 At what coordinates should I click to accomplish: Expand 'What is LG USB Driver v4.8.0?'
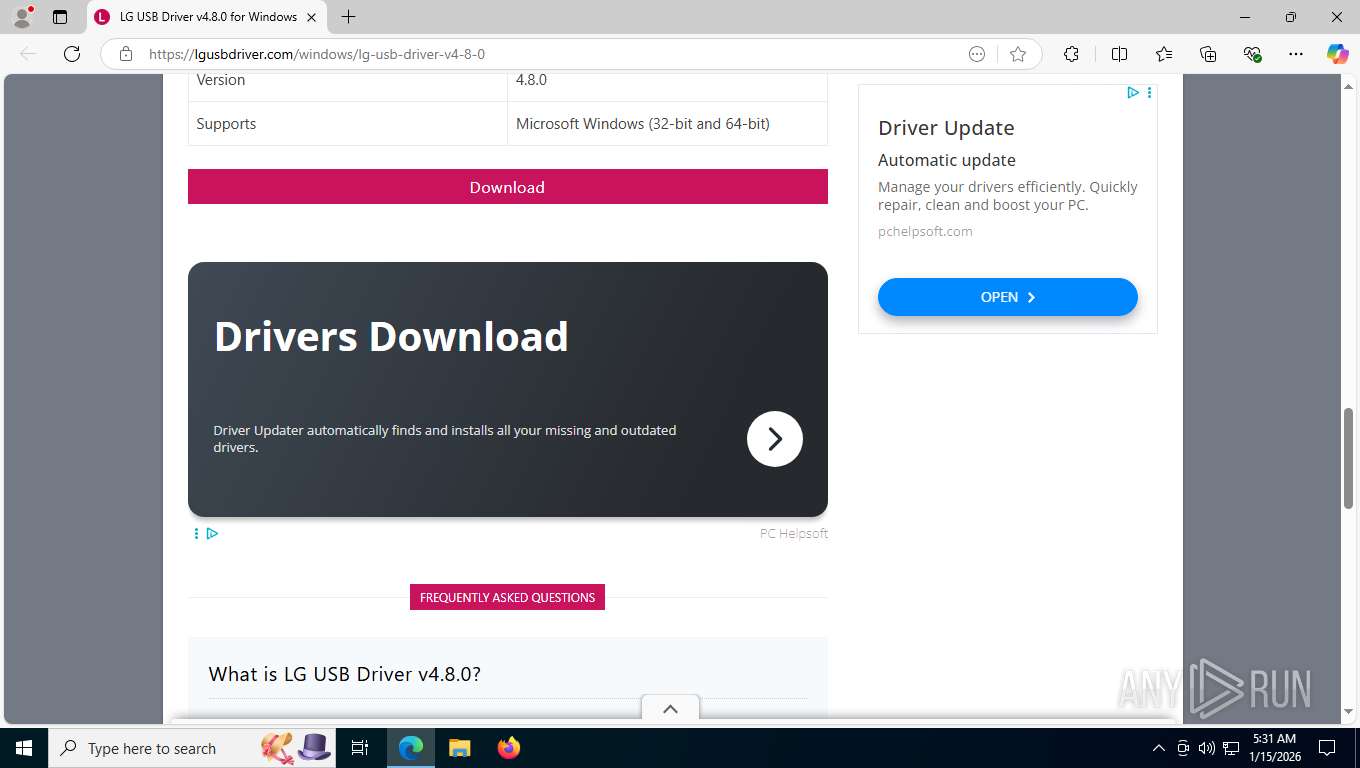click(x=345, y=674)
